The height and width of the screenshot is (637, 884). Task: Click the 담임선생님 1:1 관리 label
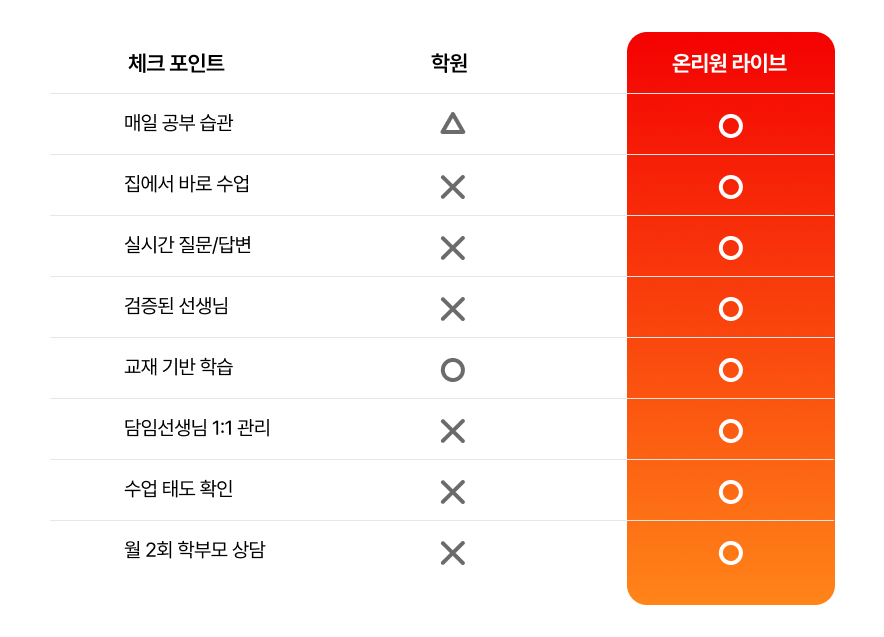click(197, 427)
